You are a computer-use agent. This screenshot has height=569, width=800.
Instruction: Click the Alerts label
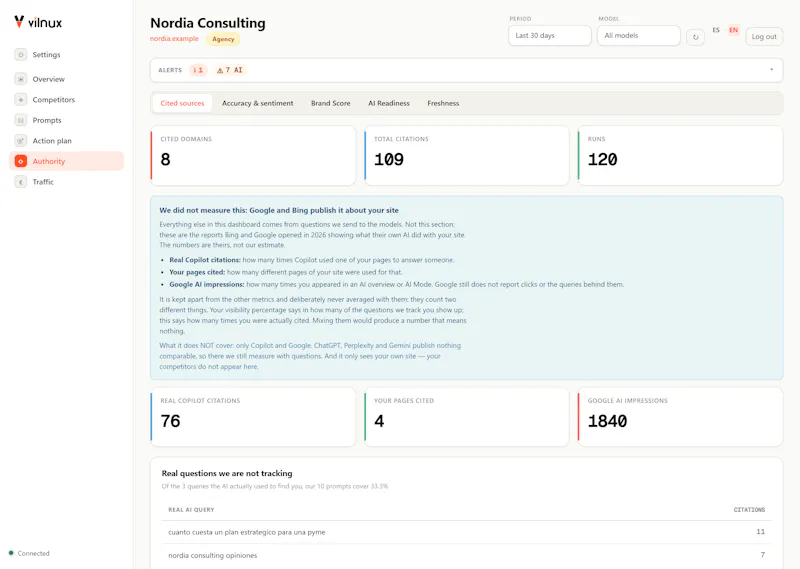[170, 70]
